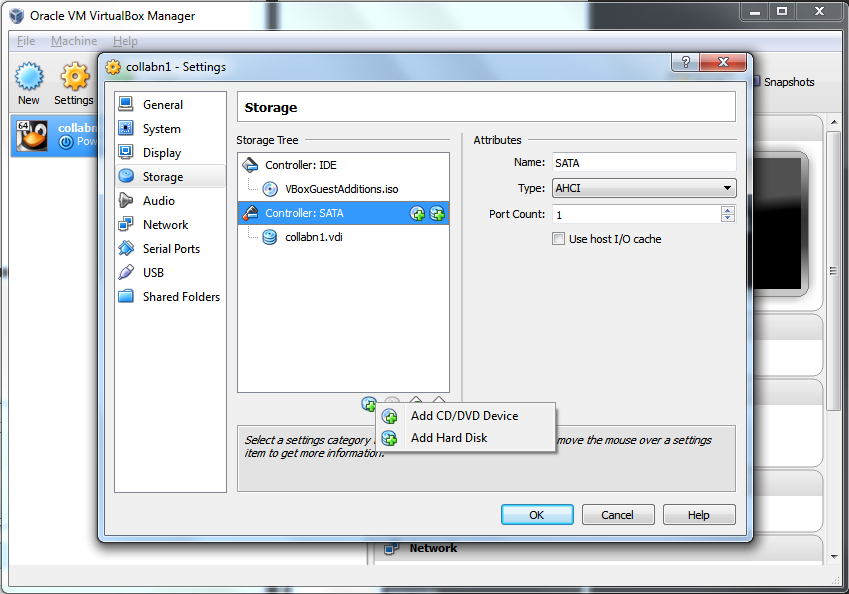This screenshot has height=594, width=849.
Task: Click add CD/DVD icon on SATA controller row
Action: pyautogui.click(x=417, y=213)
